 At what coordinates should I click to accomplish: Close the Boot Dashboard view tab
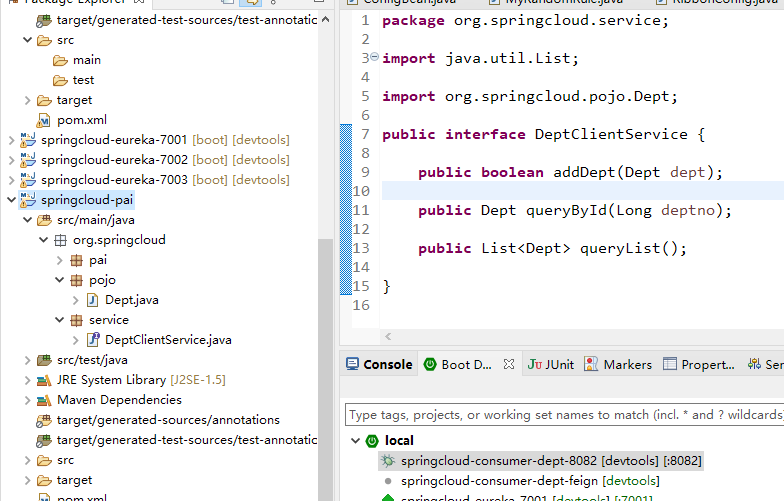509,364
